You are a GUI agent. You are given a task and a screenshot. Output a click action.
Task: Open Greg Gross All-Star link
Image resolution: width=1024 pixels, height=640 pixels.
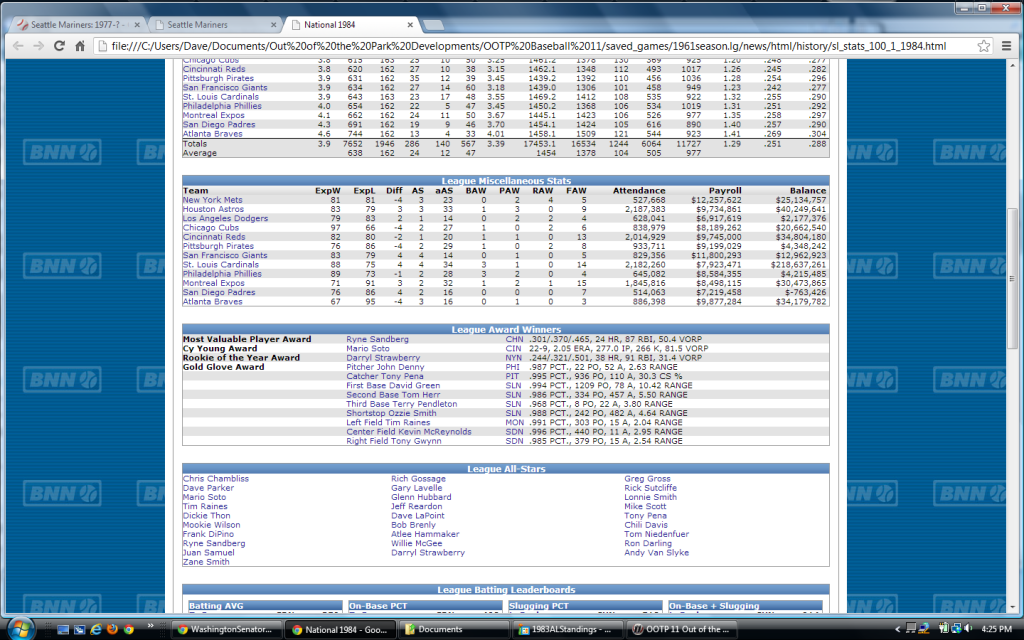point(647,479)
